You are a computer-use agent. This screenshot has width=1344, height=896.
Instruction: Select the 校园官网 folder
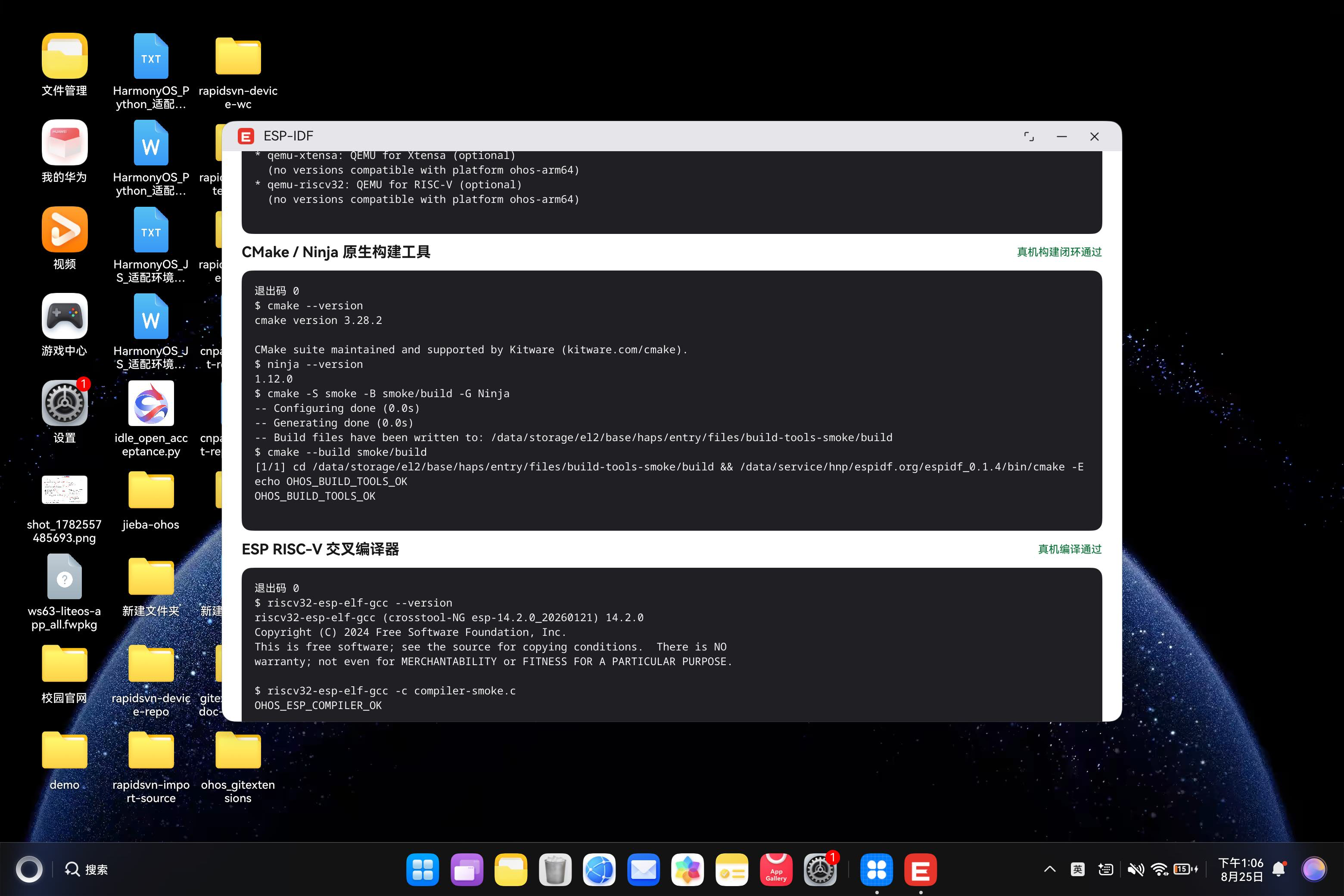tap(65, 663)
